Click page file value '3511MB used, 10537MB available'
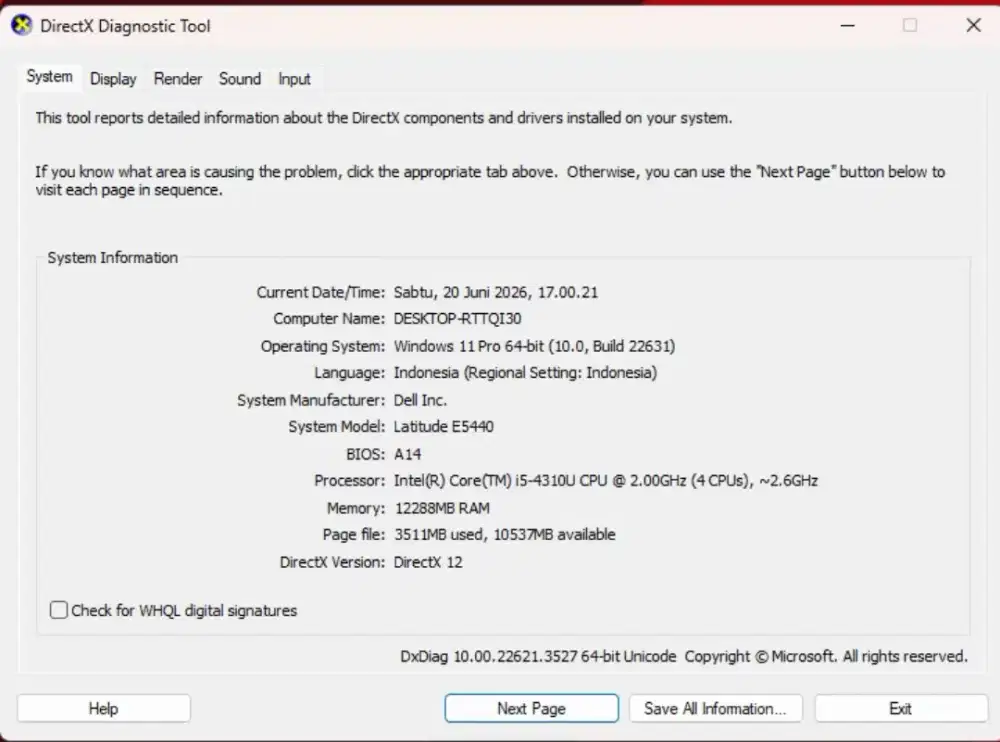1000x742 pixels. click(504, 534)
